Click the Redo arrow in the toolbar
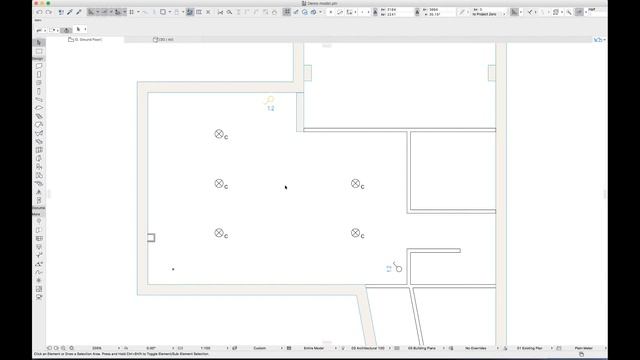This screenshot has width=640, height=360. [49, 12]
